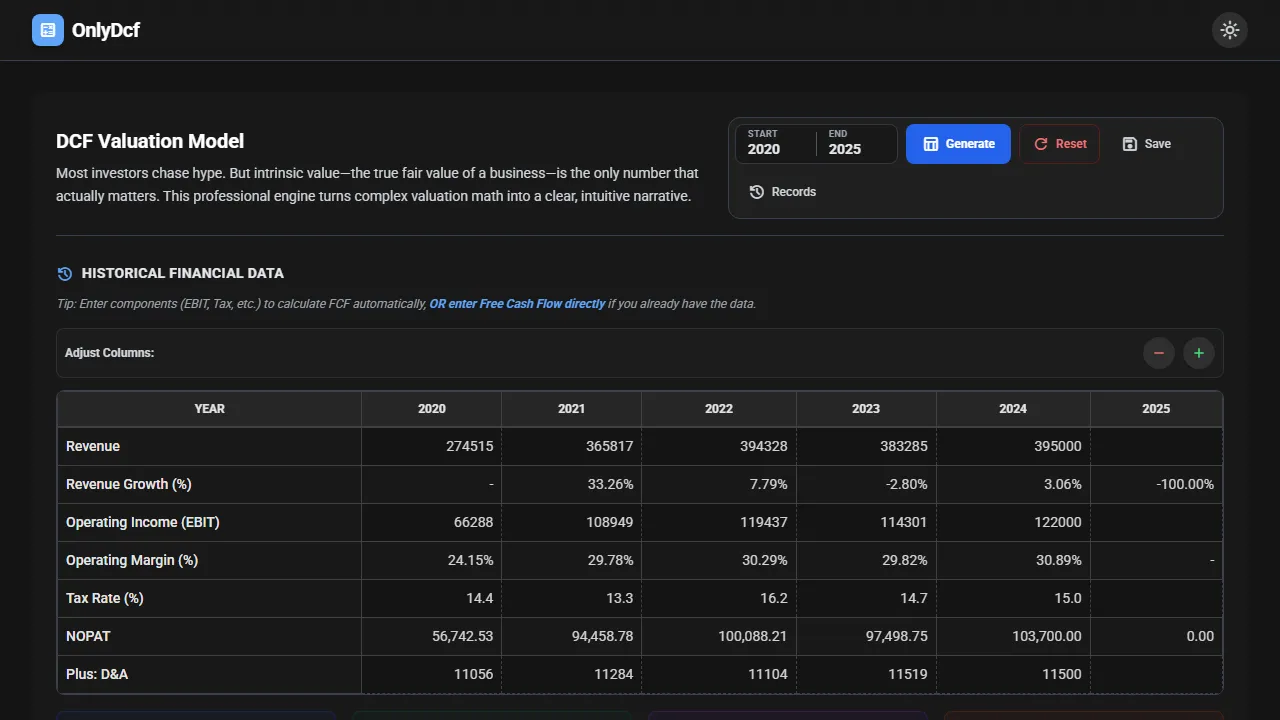Click the START year field showing 2020
The height and width of the screenshot is (720, 1280).
pos(775,148)
